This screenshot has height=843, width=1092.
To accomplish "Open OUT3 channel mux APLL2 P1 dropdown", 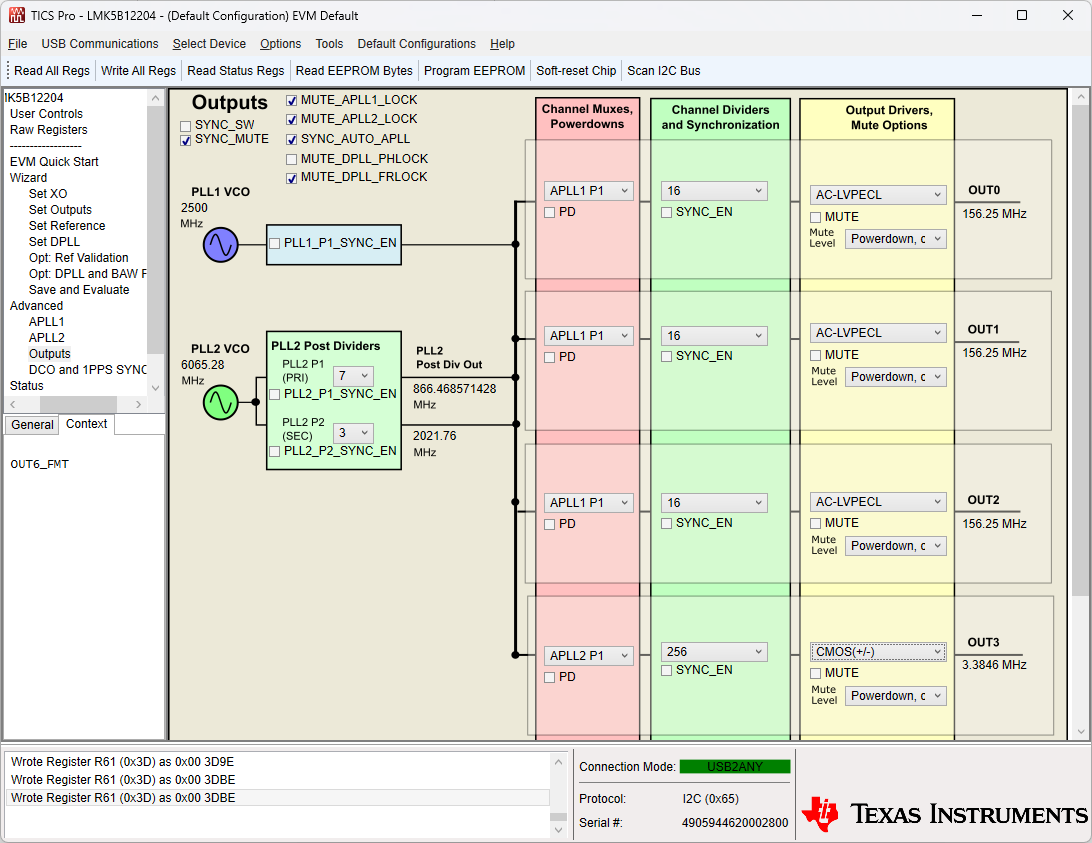I will [588, 656].
